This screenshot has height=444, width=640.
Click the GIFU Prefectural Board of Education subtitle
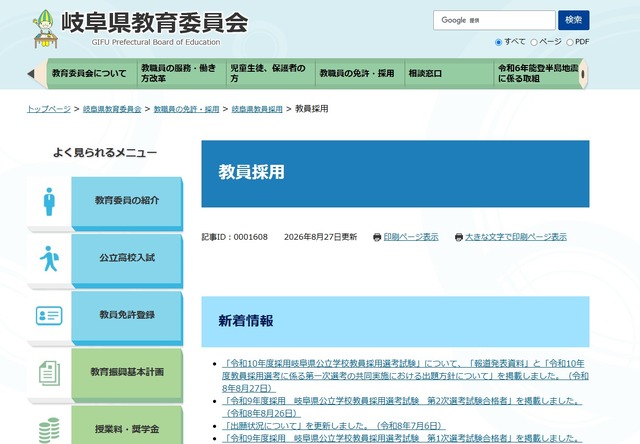[x=156, y=42]
